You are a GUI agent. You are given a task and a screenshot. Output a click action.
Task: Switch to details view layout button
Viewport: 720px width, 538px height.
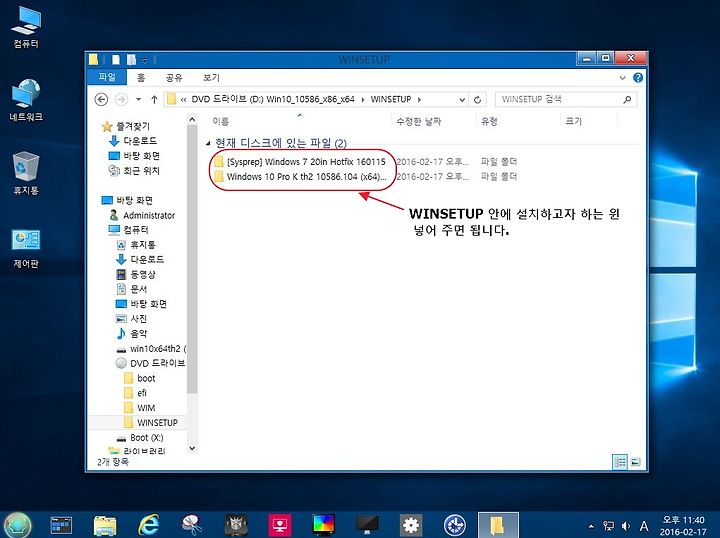620,462
